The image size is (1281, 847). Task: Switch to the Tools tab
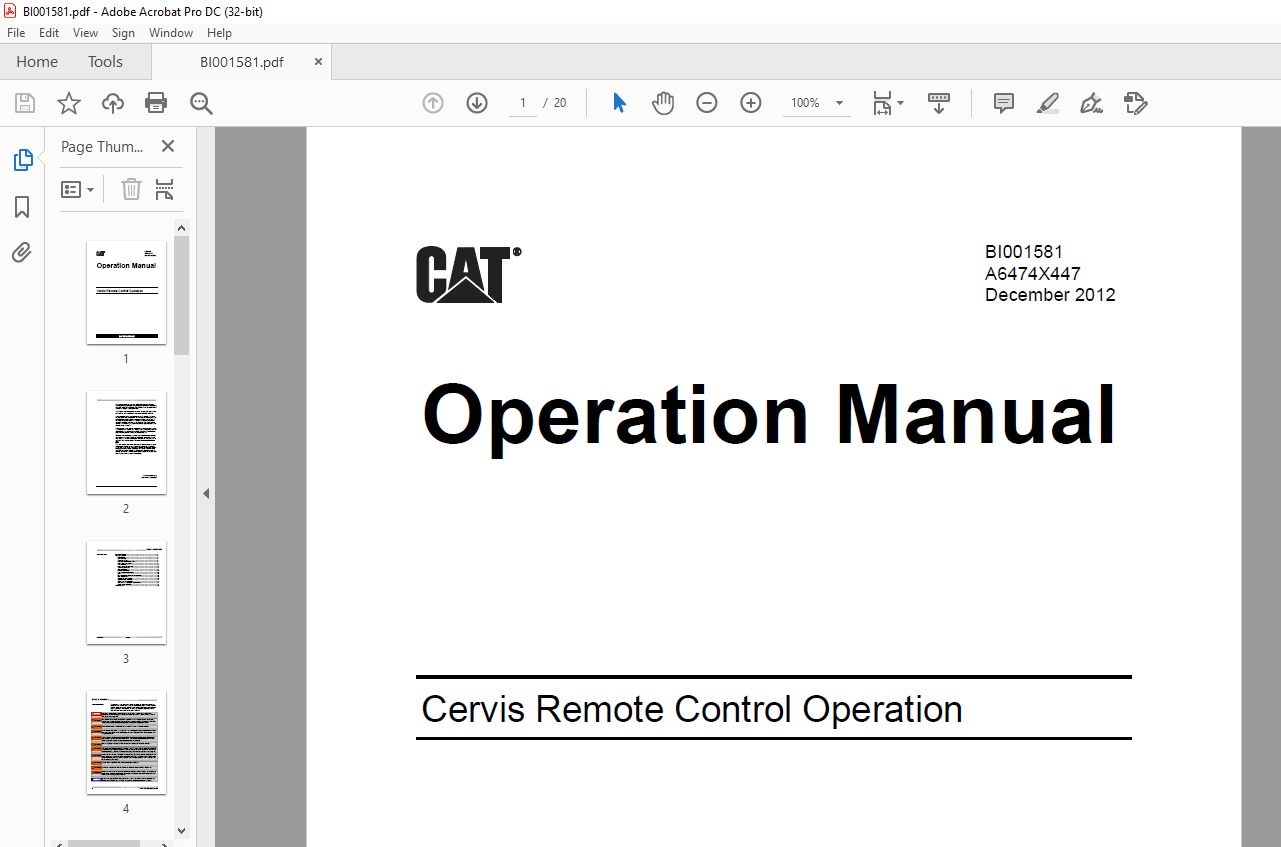click(x=105, y=62)
